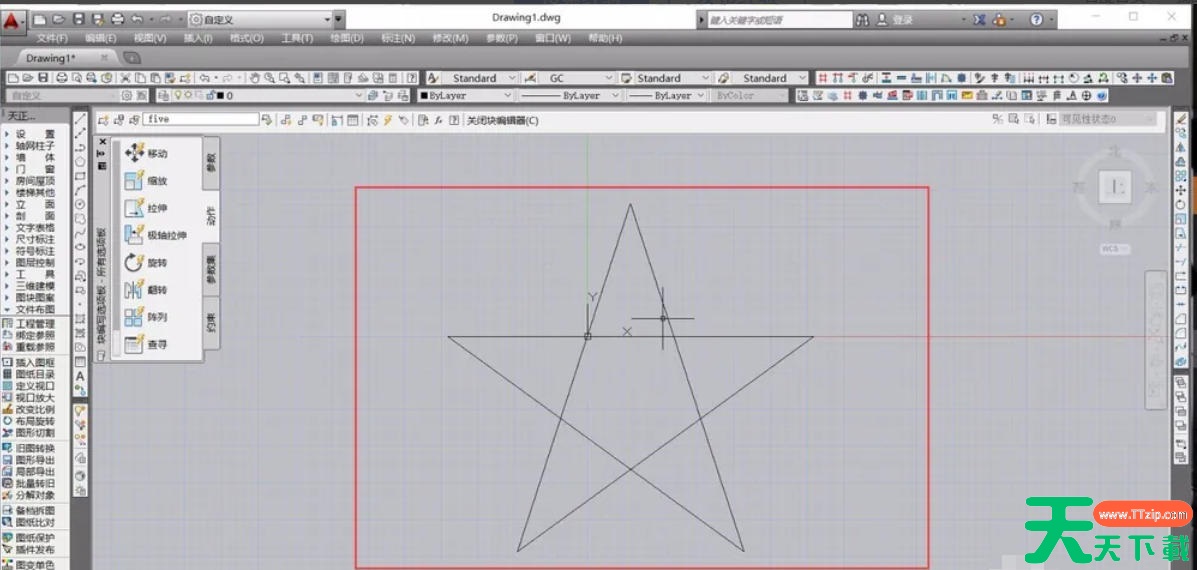Open the 标注(N) menu
Screen dimensions: 1197x570
(x=398, y=38)
